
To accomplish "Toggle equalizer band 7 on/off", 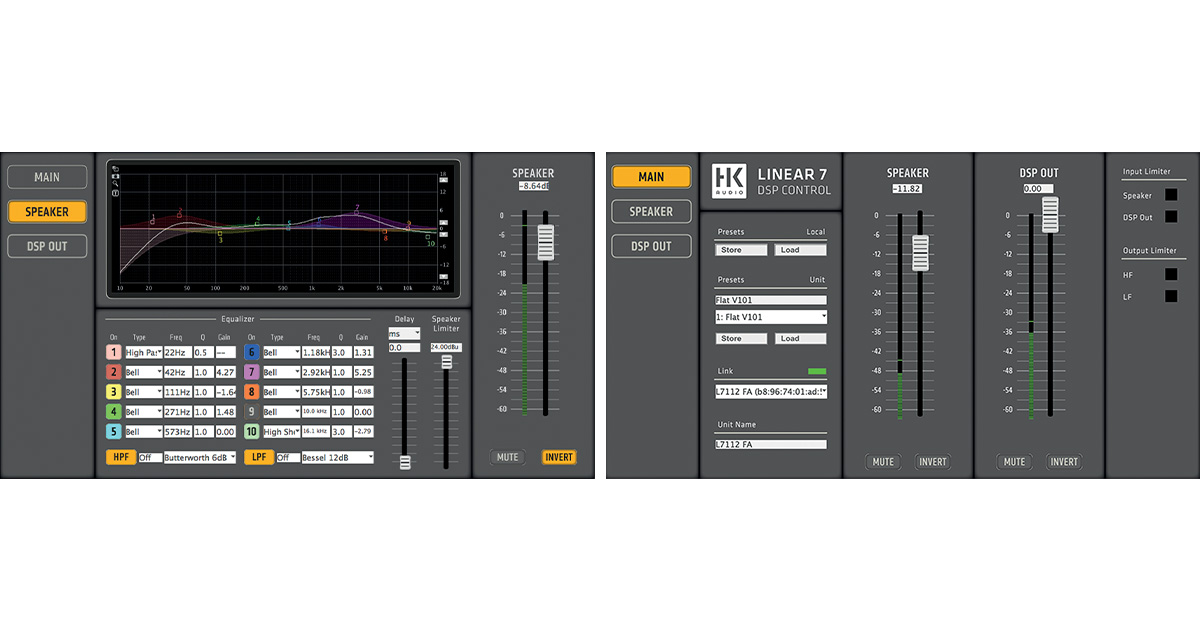I will point(252,372).
